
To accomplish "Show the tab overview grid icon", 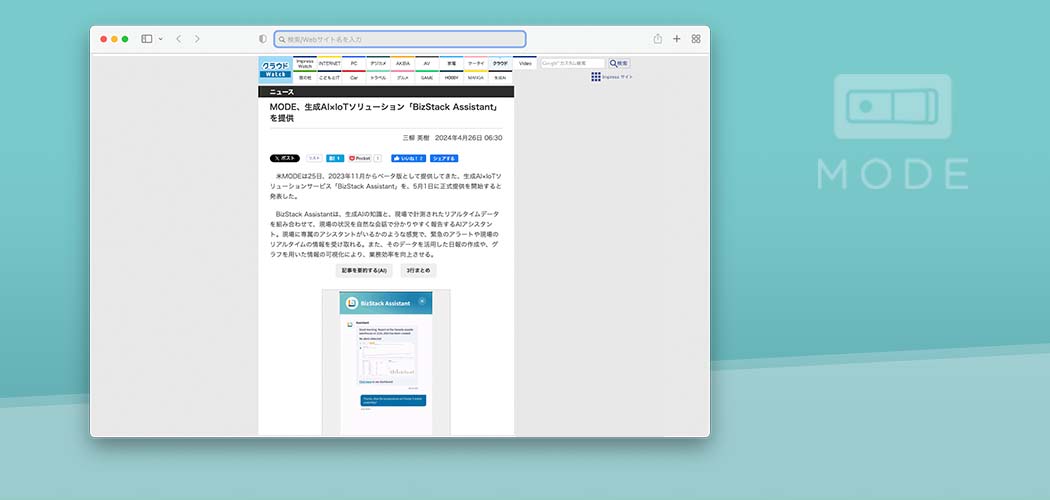I will tap(696, 39).
